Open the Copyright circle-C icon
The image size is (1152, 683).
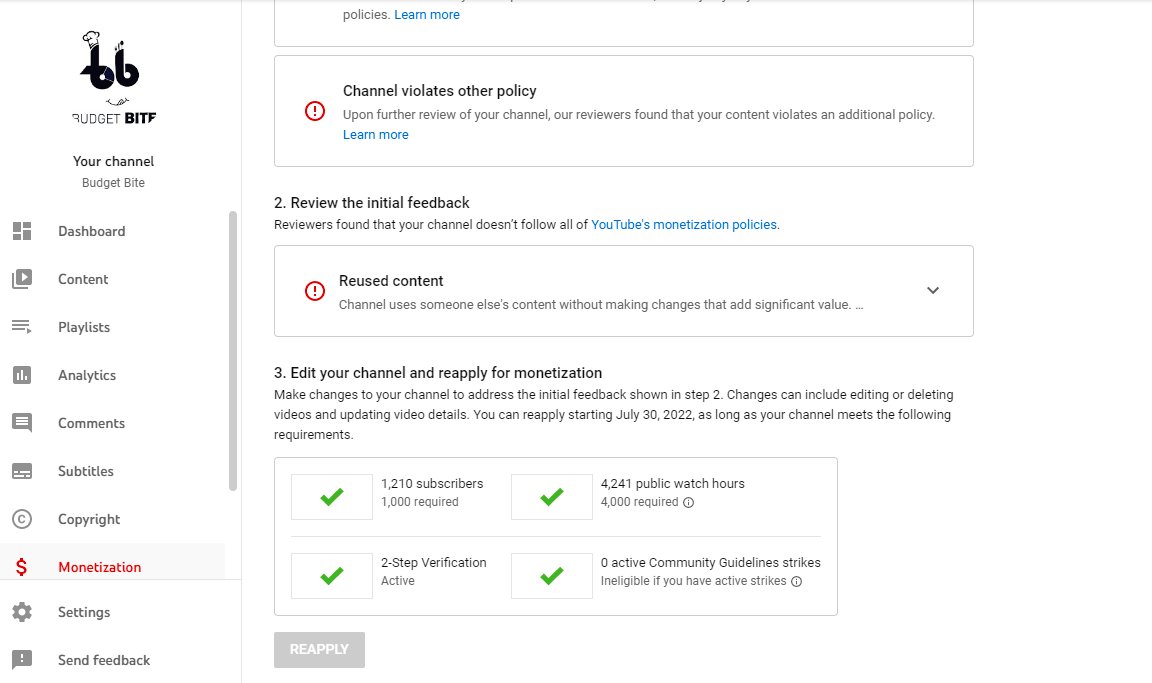[22, 519]
